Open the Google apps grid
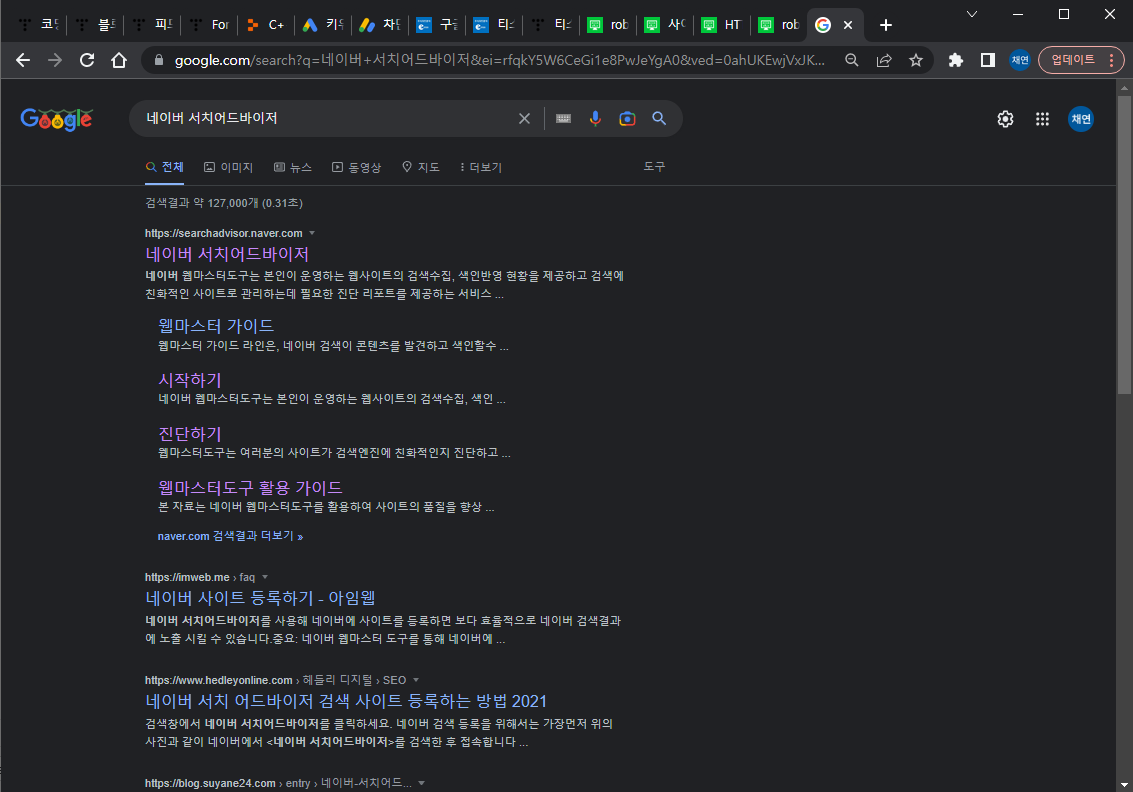Screen dimensions: 1133x792 1042,119
